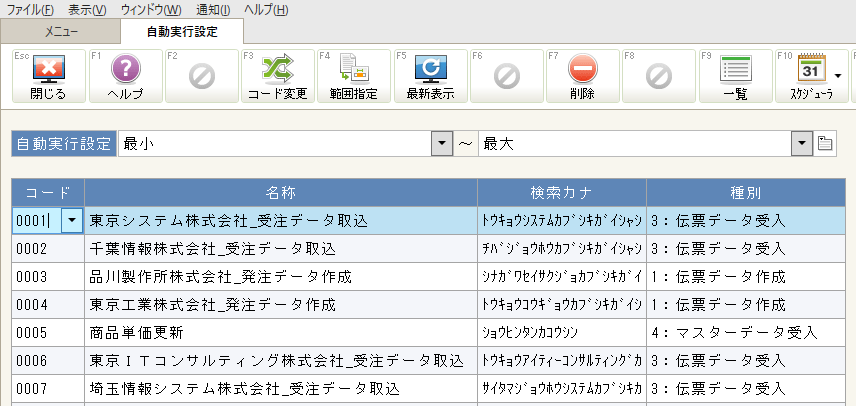Viewport: 856px width, 406px height.
Task: Select 千葉情報株式会社_受注データ取込 name cell
Action: pyautogui.click(x=281, y=249)
